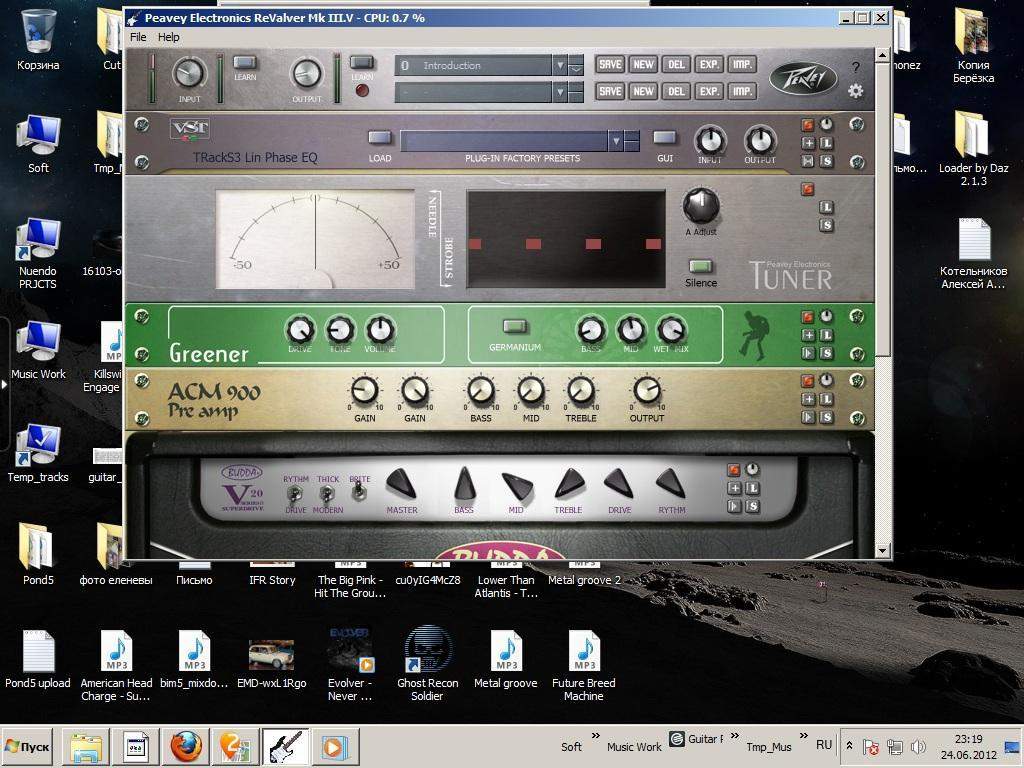Open the File menu
Viewport: 1024px width, 768px height.
(138, 37)
